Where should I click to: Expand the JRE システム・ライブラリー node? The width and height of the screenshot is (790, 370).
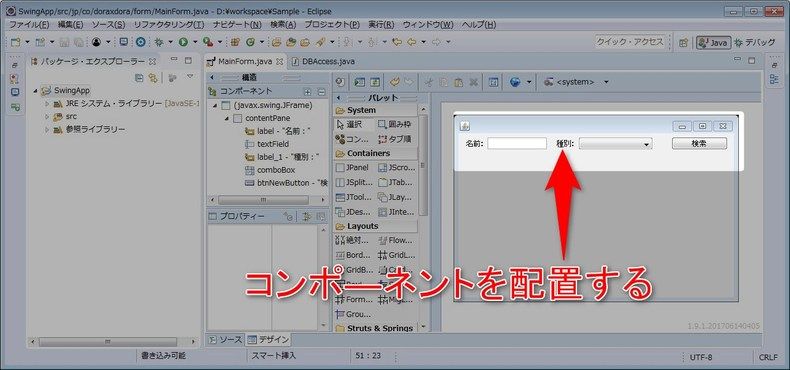[47, 104]
